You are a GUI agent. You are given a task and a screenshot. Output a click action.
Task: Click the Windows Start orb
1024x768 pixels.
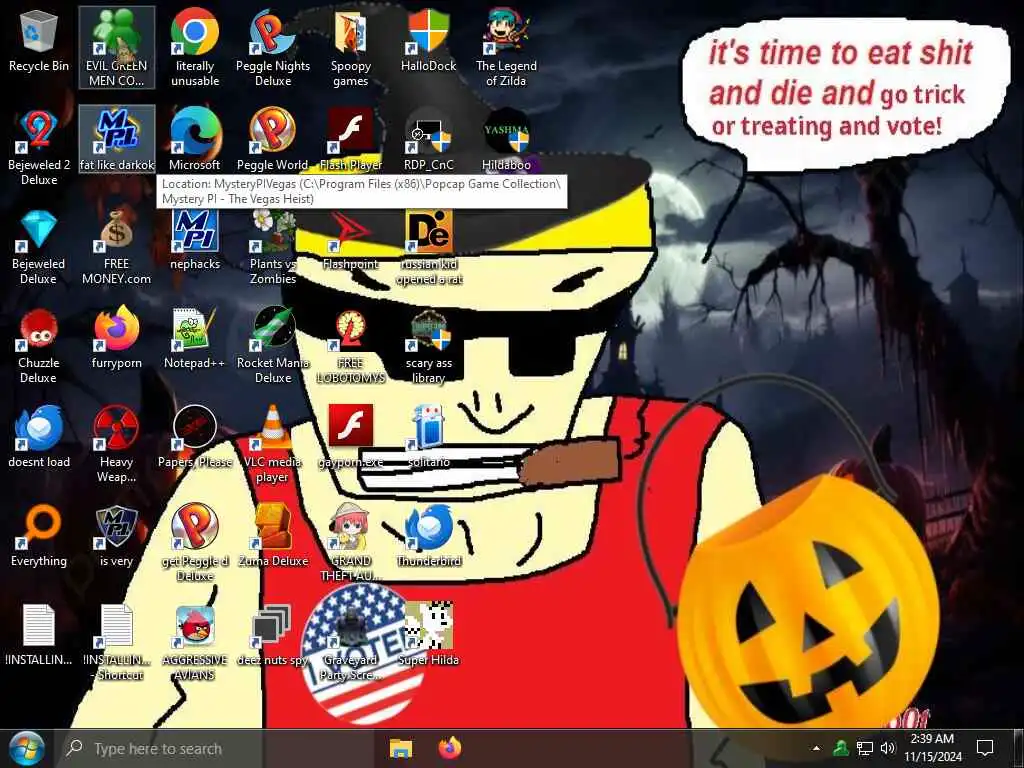click(26, 749)
